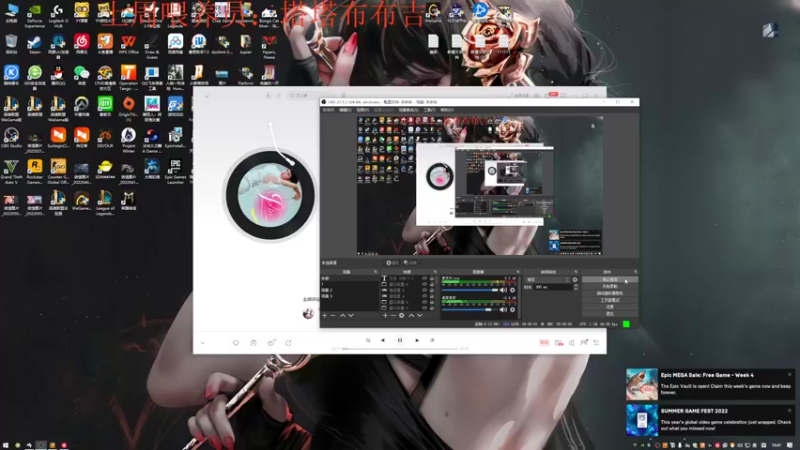
Task: Undock OBS scenes panel via header icon
Action: pos(376,271)
